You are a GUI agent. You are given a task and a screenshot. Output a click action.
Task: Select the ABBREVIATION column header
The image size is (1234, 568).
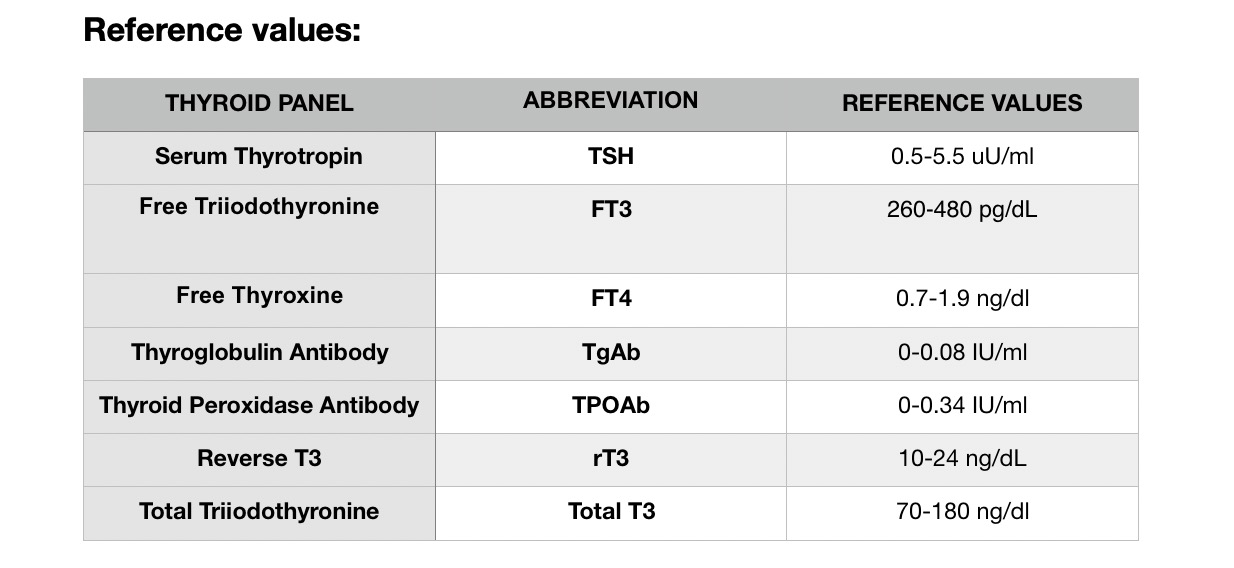(610, 100)
